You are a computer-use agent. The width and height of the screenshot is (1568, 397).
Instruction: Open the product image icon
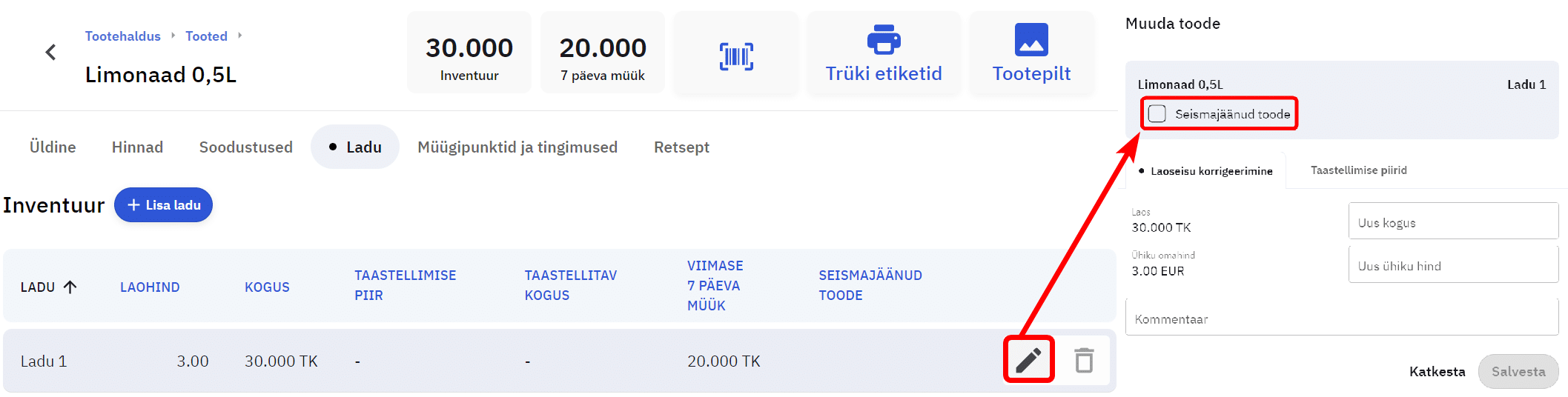pyautogui.click(x=1031, y=40)
